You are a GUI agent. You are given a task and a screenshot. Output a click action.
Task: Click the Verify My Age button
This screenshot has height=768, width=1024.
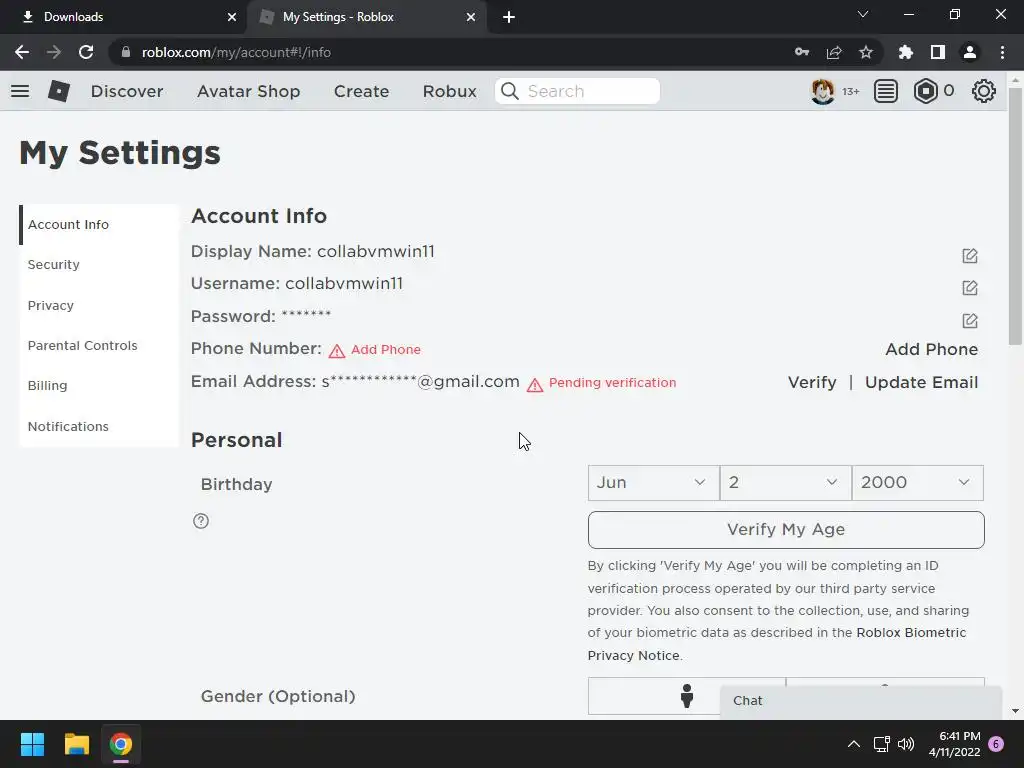coord(786,530)
